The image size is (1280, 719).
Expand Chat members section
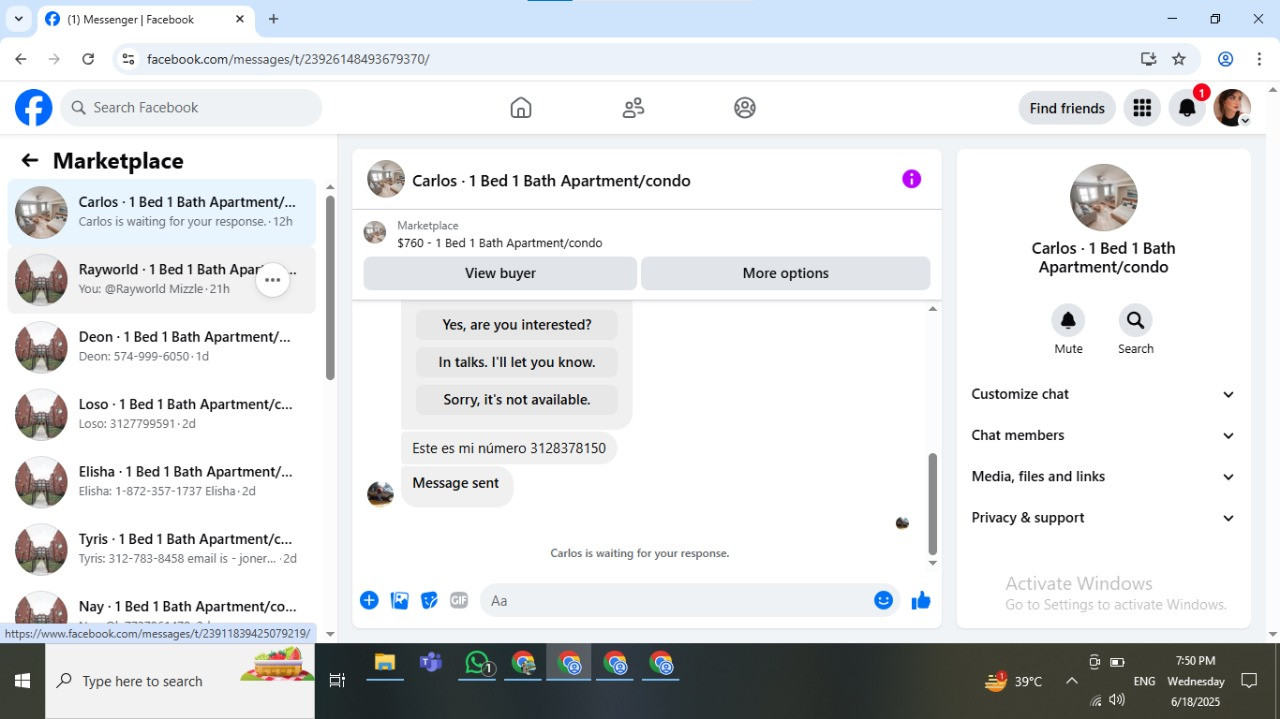point(1103,435)
